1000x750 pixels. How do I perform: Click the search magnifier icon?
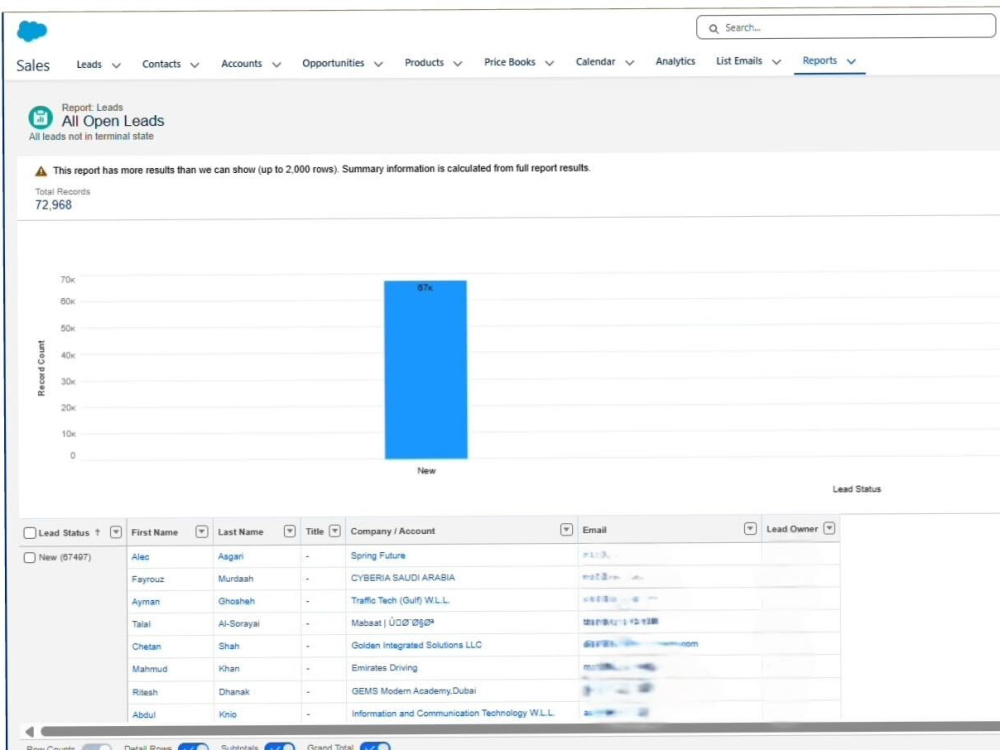click(714, 29)
